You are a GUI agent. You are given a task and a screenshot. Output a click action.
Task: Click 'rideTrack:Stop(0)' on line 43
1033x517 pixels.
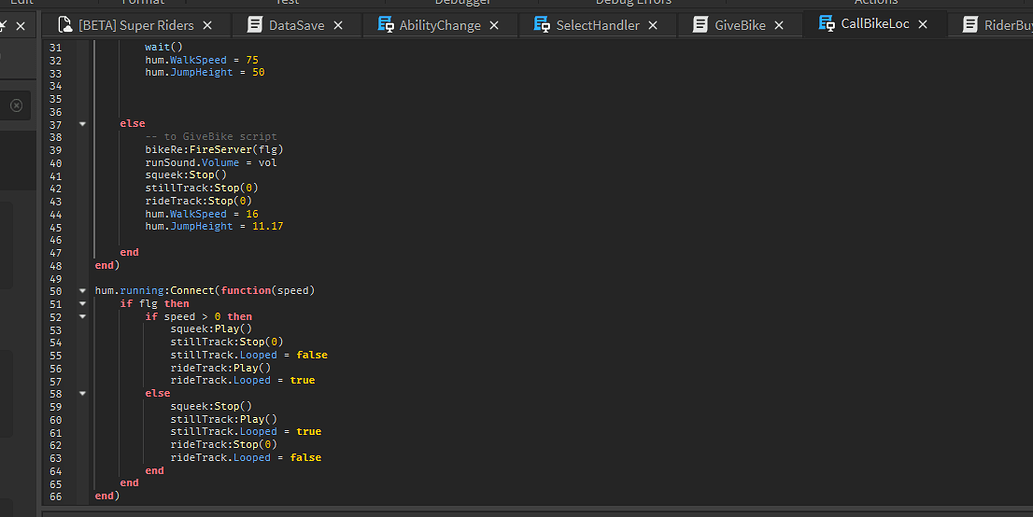pyautogui.click(x=198, y=201)
